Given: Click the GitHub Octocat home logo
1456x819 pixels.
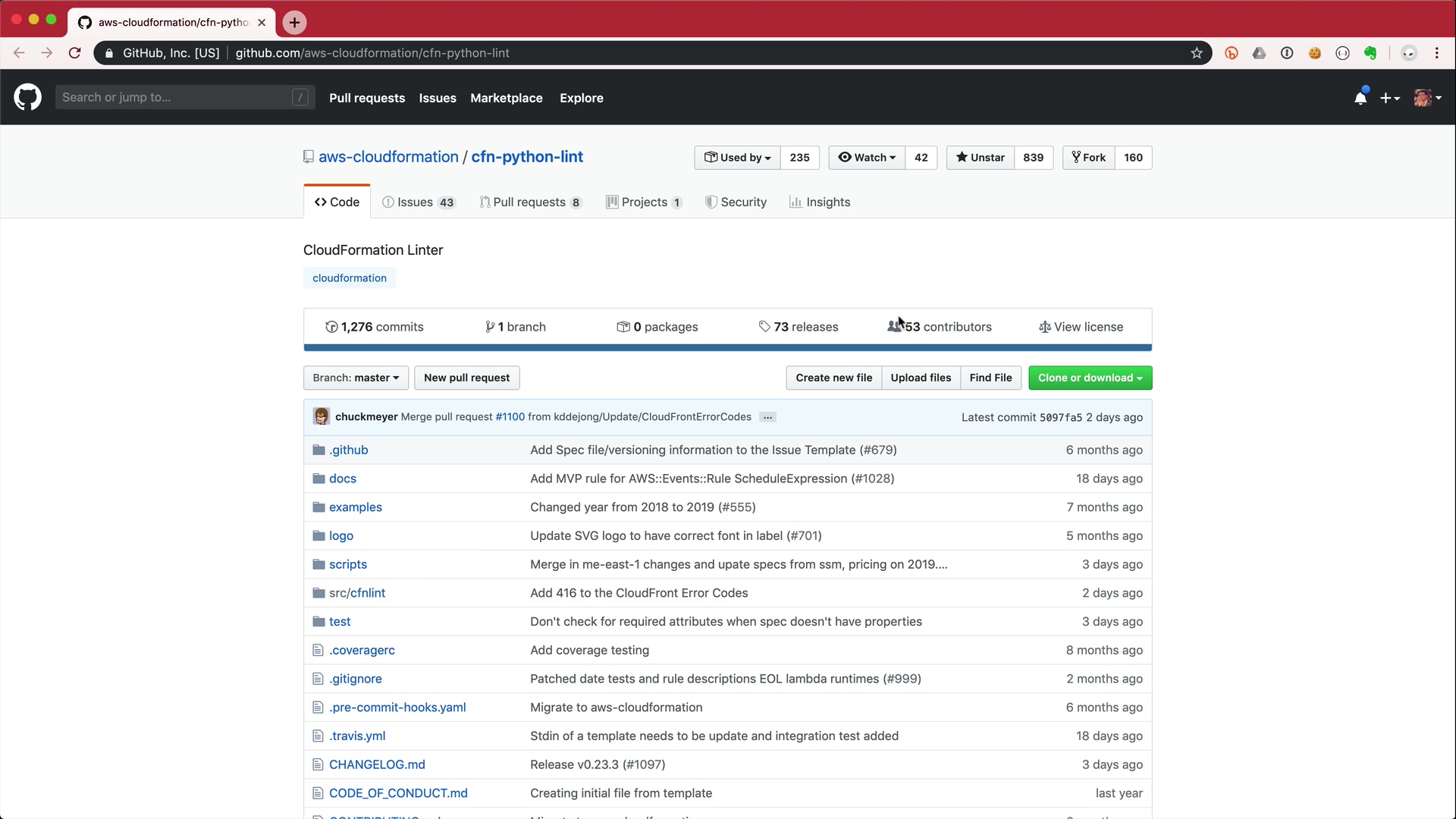Looking at the screenshot, I should pos(27,98).
